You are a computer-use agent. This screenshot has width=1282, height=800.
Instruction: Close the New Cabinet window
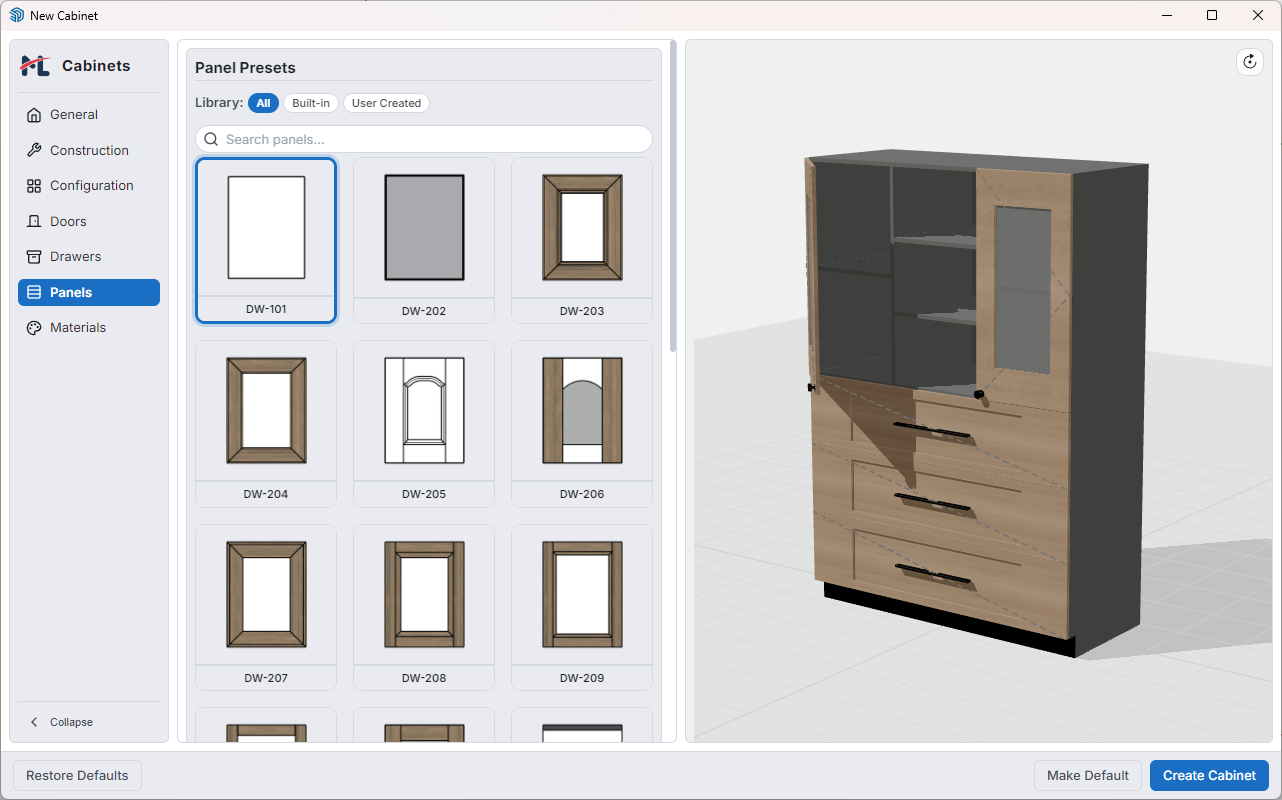pos(1258,15)
